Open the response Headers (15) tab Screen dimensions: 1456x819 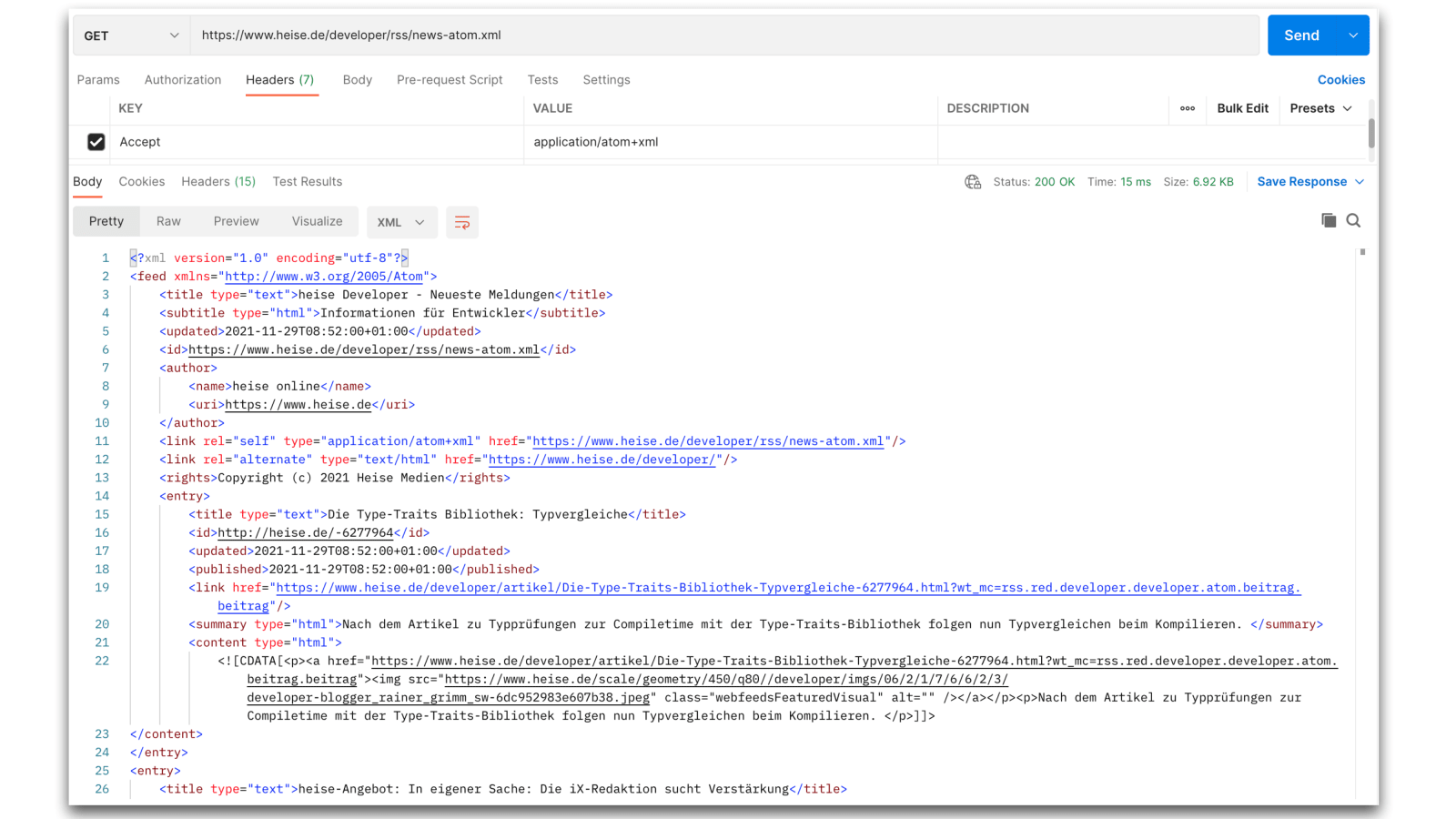click(x=218, y=182)
